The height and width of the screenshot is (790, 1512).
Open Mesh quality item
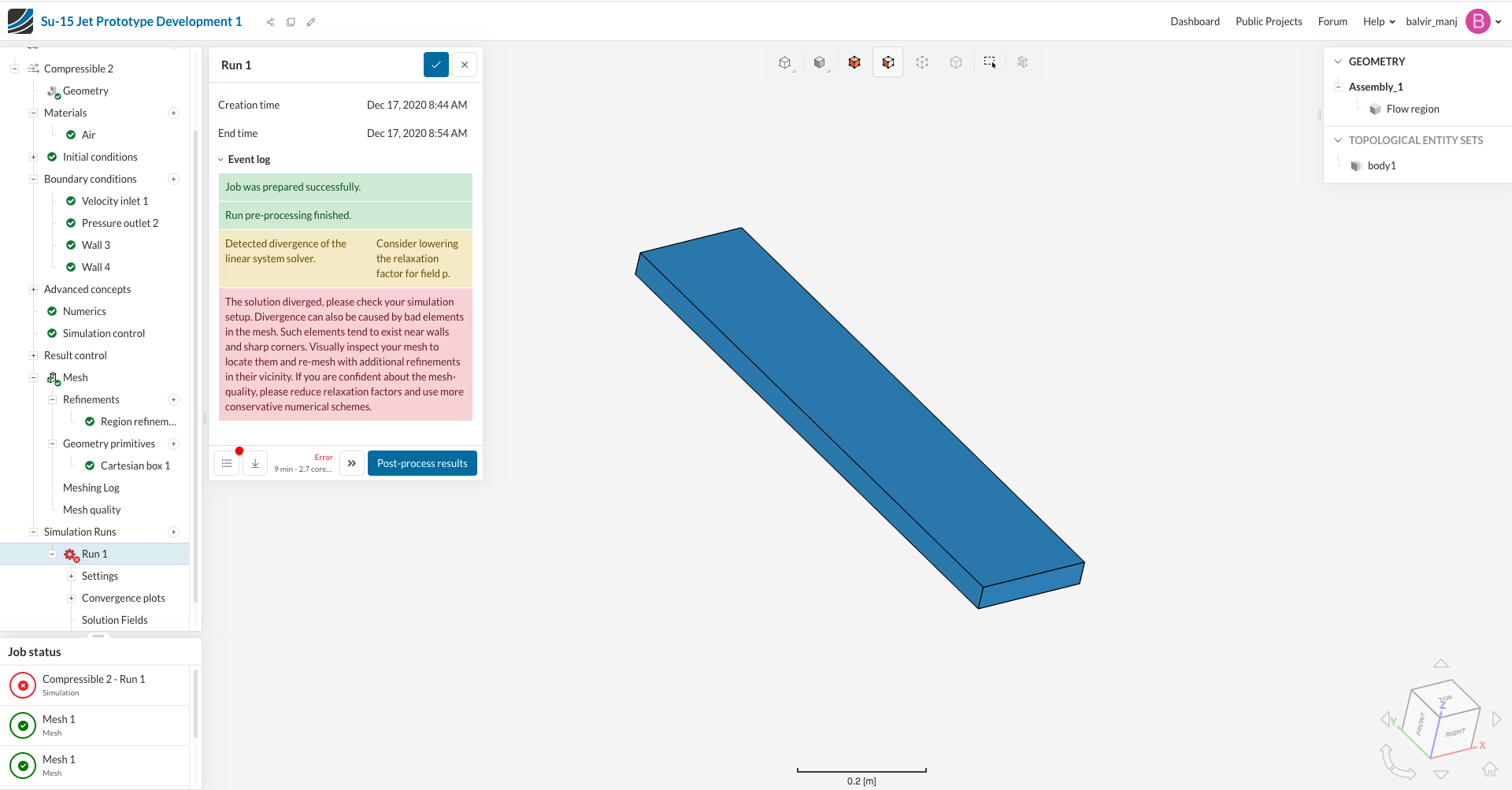point(91,510)
